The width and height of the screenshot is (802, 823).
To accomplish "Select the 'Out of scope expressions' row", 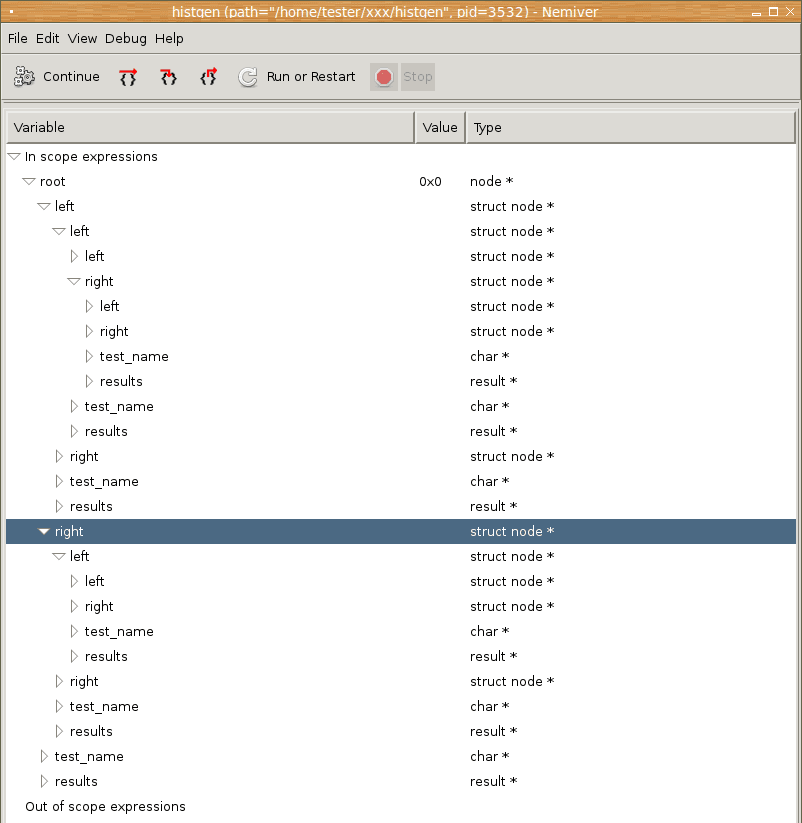I will [105, 807].
